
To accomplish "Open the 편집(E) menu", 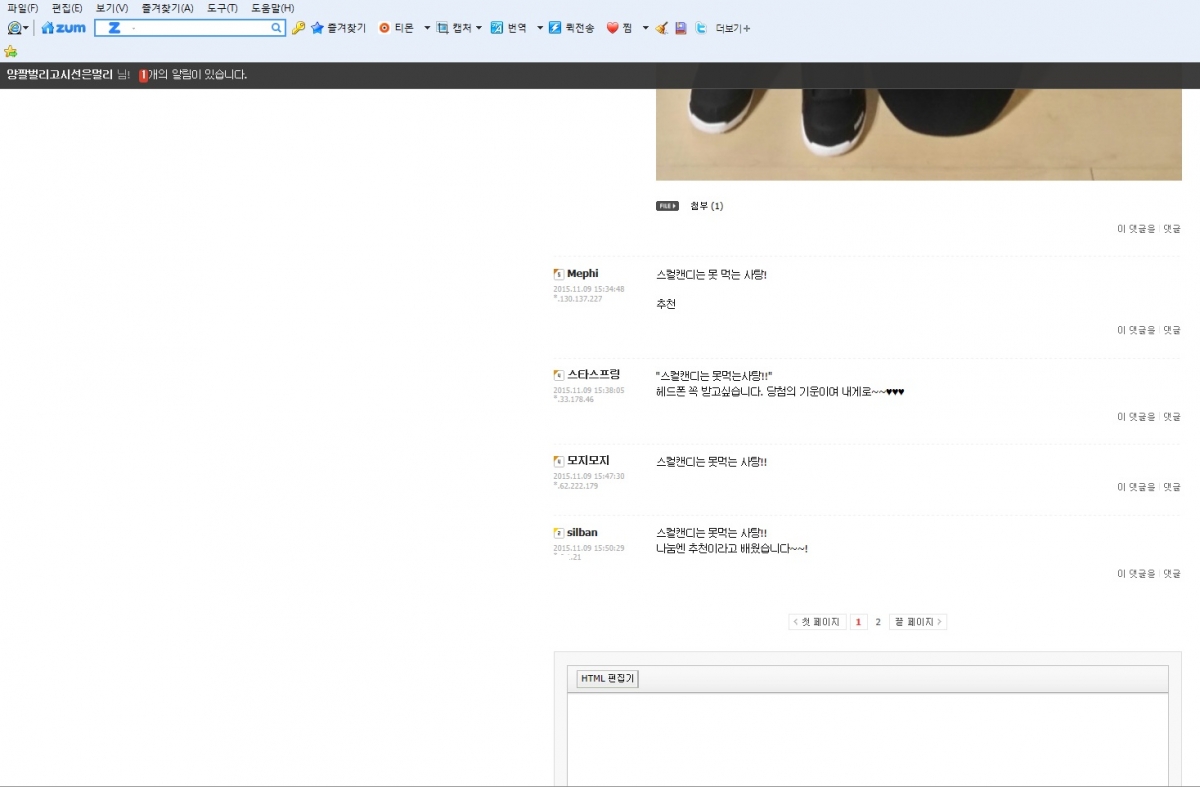I will 67,8.
